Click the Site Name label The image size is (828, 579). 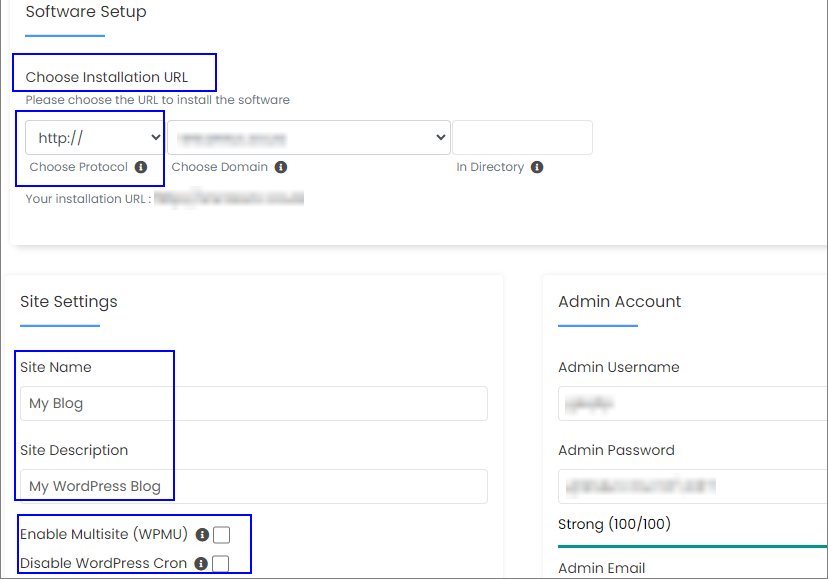pyautogui.click(x=56, y=367)
